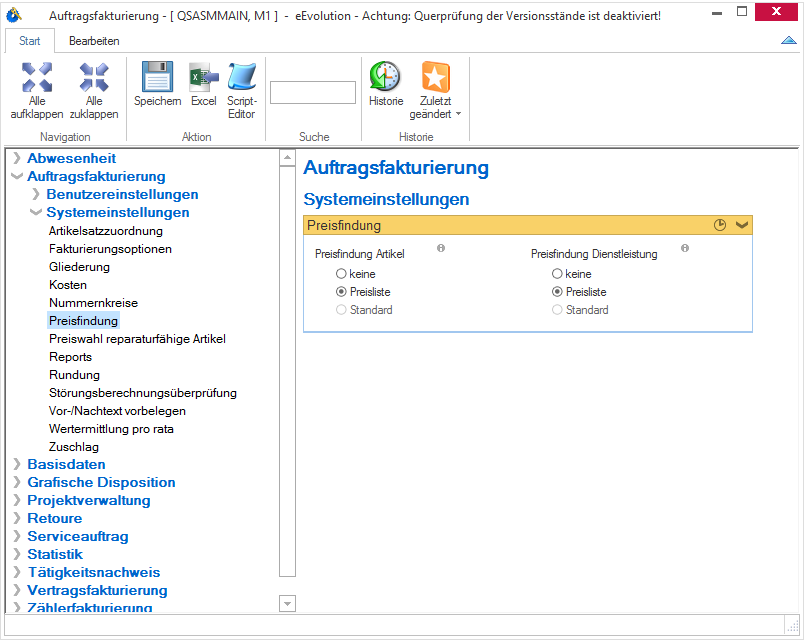Click info icon next to Preisfindung Dienstleistung
This screenshot has width=804, height=640.
point(685,248)
